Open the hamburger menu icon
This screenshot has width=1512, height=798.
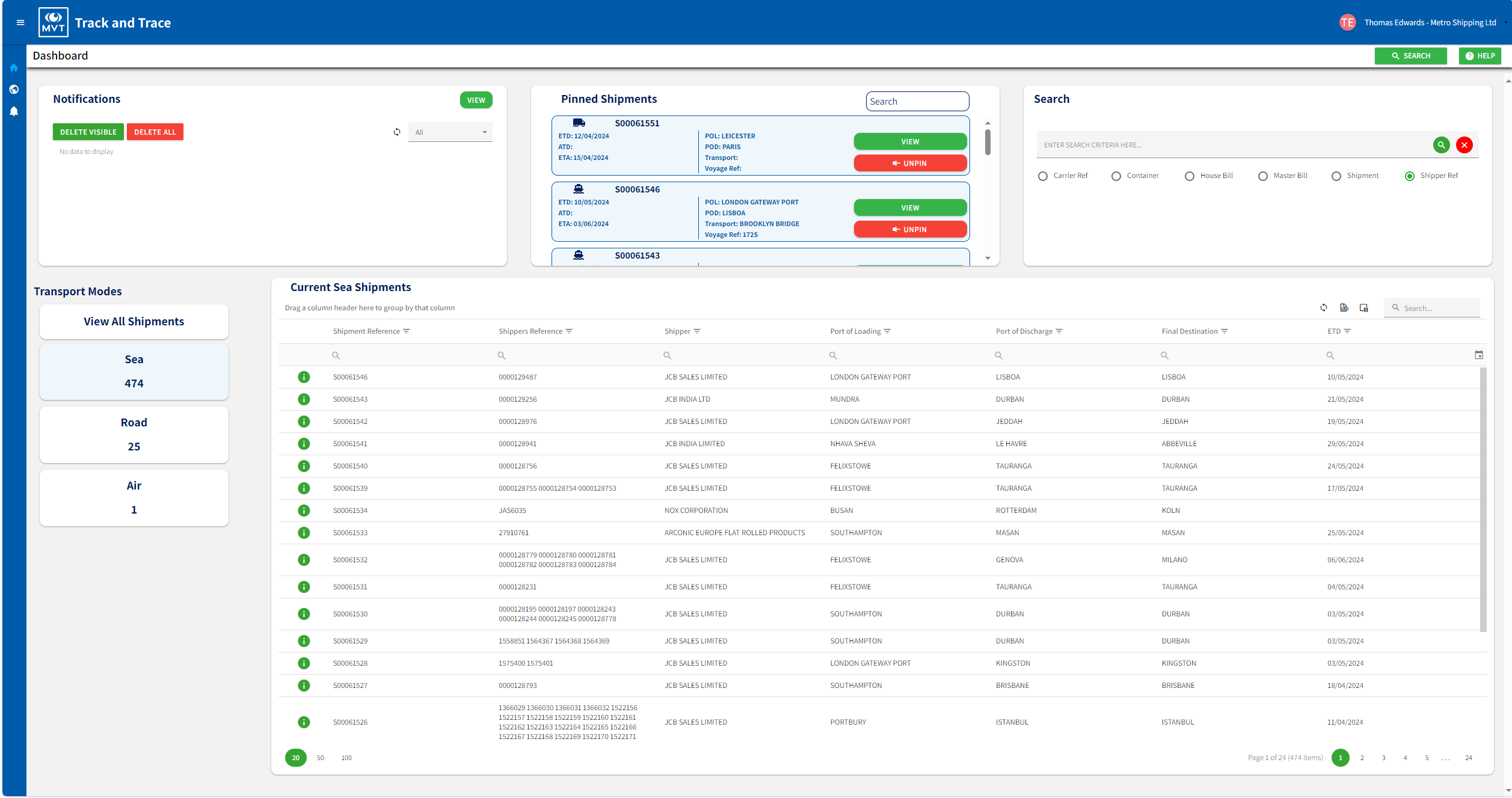coord(20,23)
